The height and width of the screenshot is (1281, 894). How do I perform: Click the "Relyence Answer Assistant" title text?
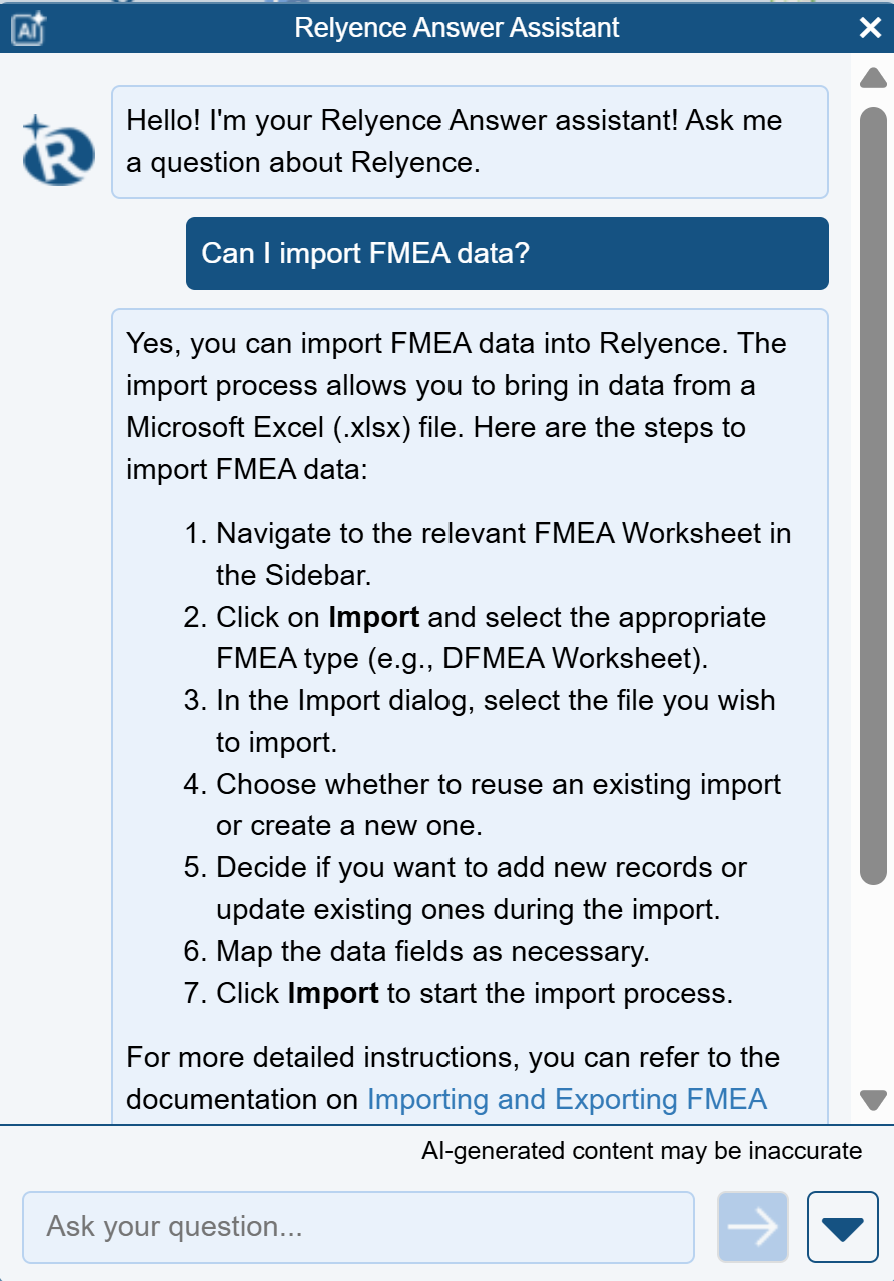click(x=457, y=28)
